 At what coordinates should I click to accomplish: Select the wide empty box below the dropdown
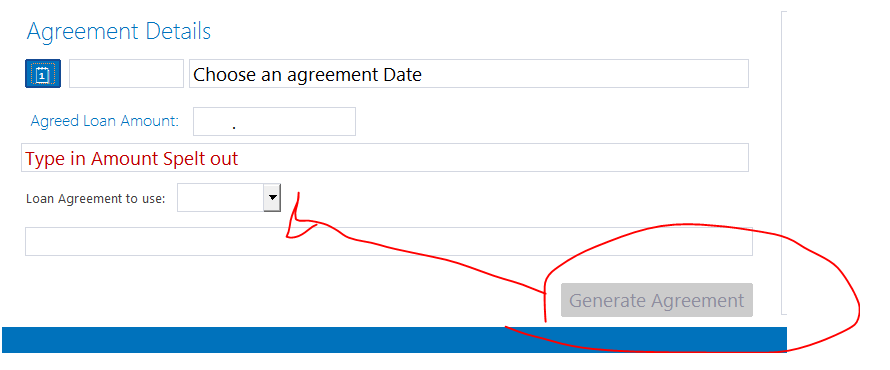point(389,241)
